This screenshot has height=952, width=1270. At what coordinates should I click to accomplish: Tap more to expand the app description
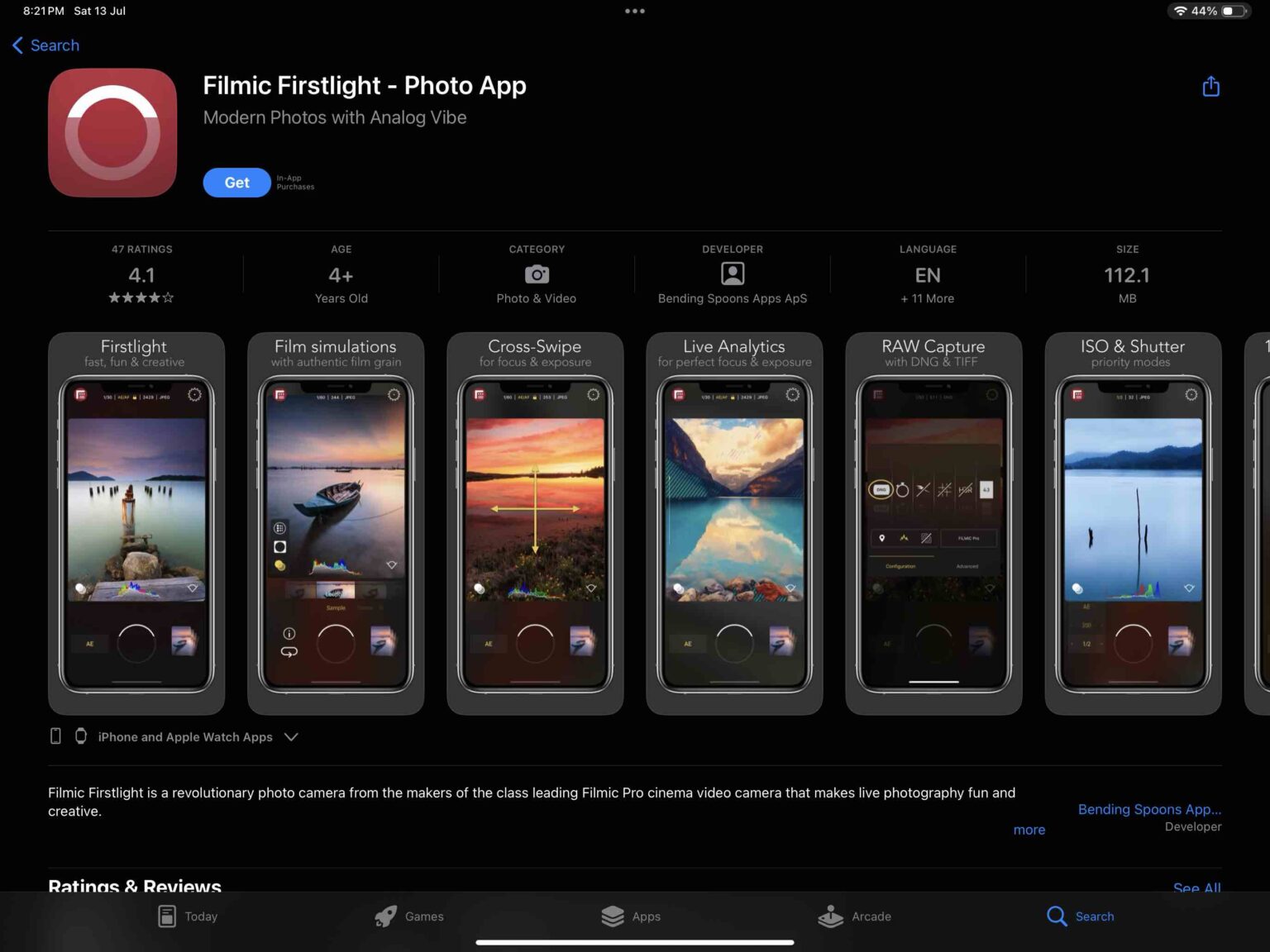pyautogui.click(x=1029, y=830)
